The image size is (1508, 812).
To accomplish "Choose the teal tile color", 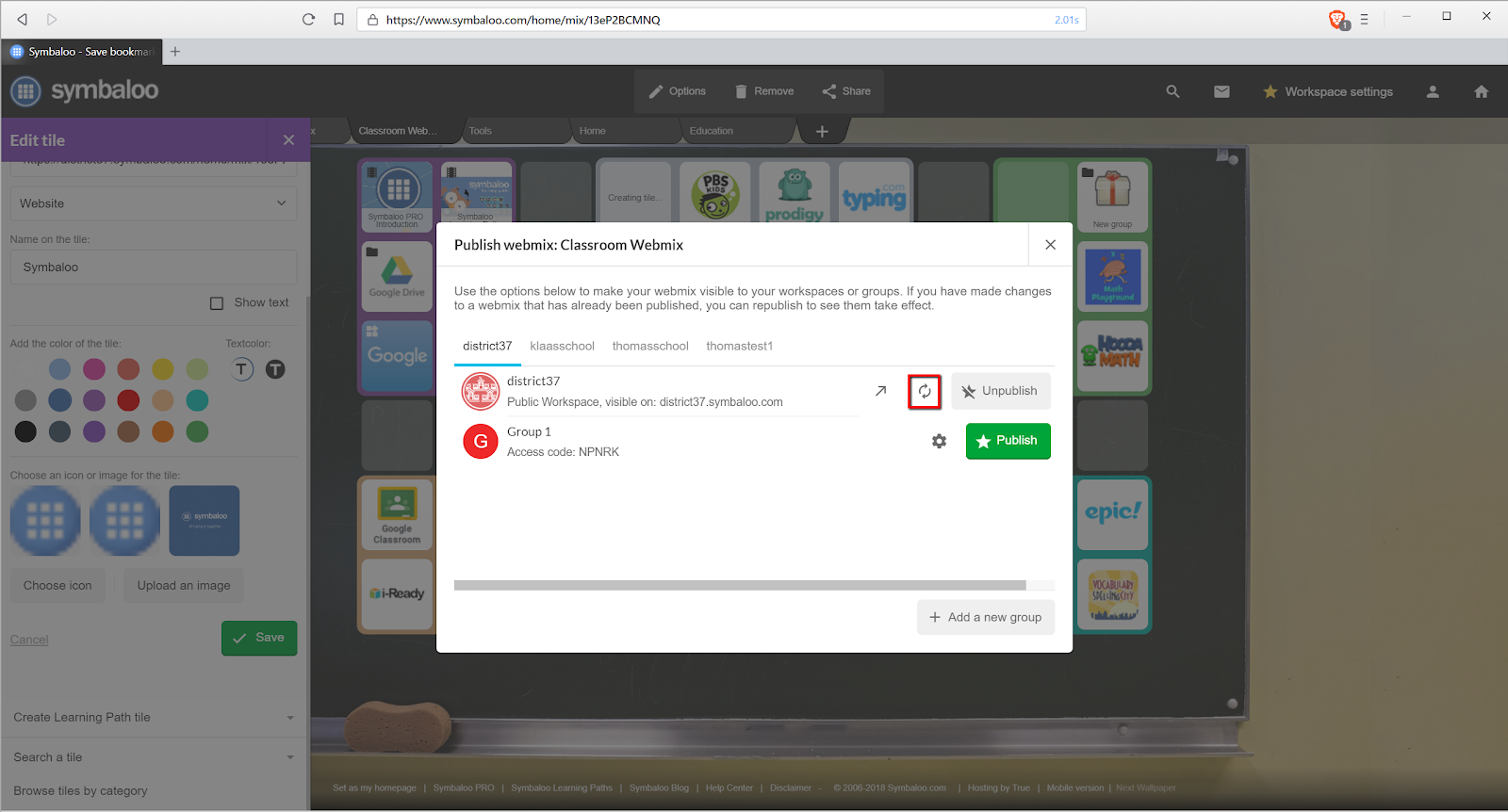I will [x=197, y=400].
